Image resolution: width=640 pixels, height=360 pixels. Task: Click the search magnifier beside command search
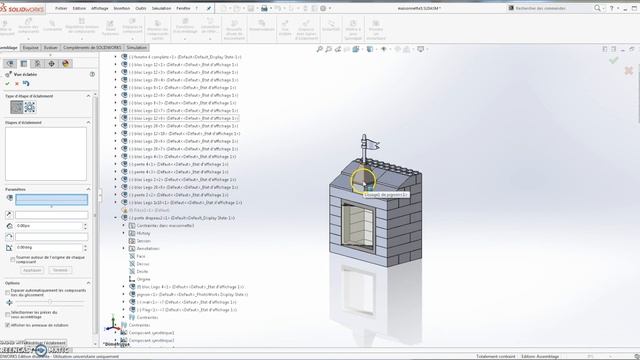click(597, 8)
